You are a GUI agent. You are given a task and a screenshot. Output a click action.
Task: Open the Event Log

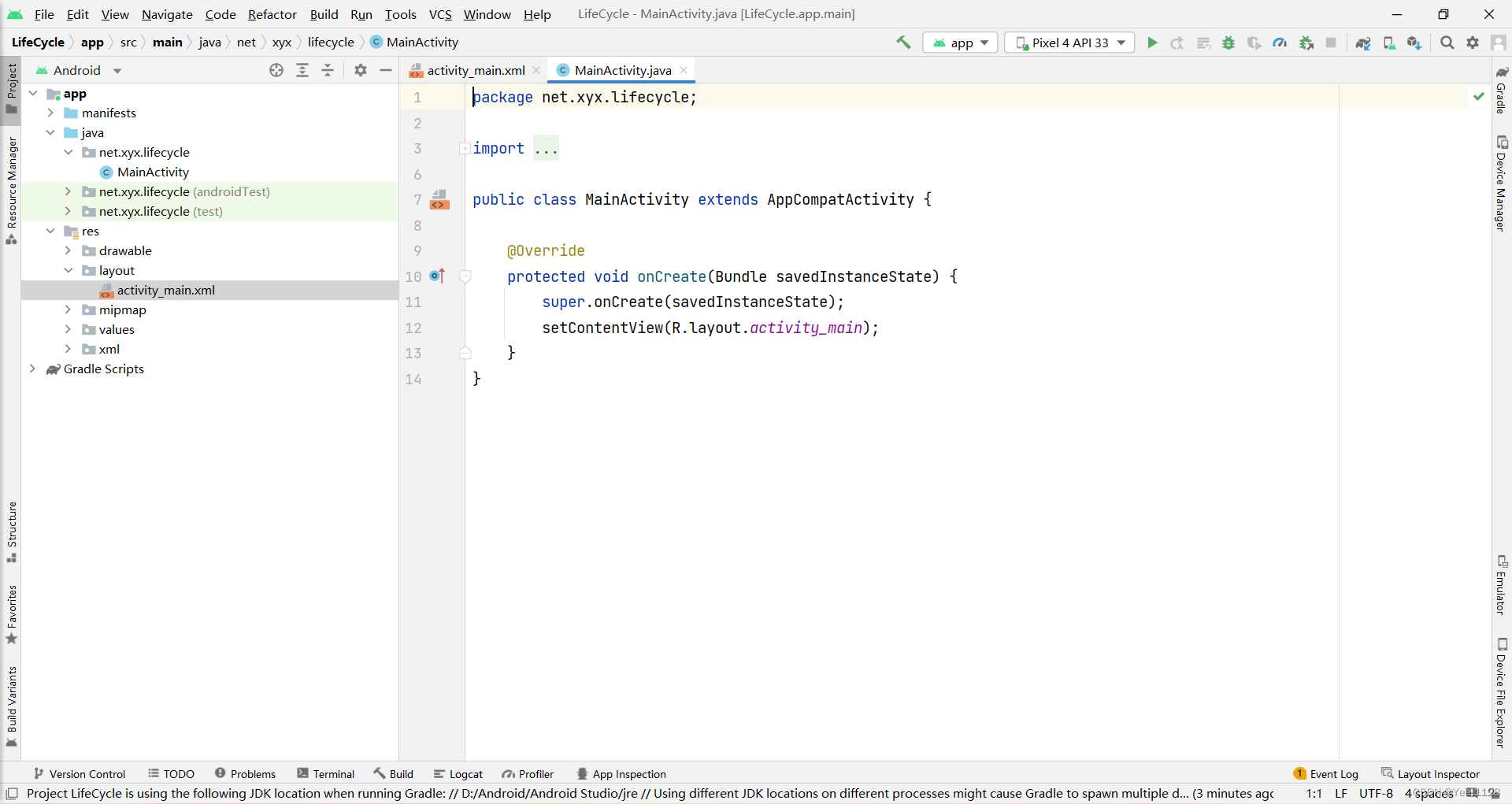[x=1326, y=774]
